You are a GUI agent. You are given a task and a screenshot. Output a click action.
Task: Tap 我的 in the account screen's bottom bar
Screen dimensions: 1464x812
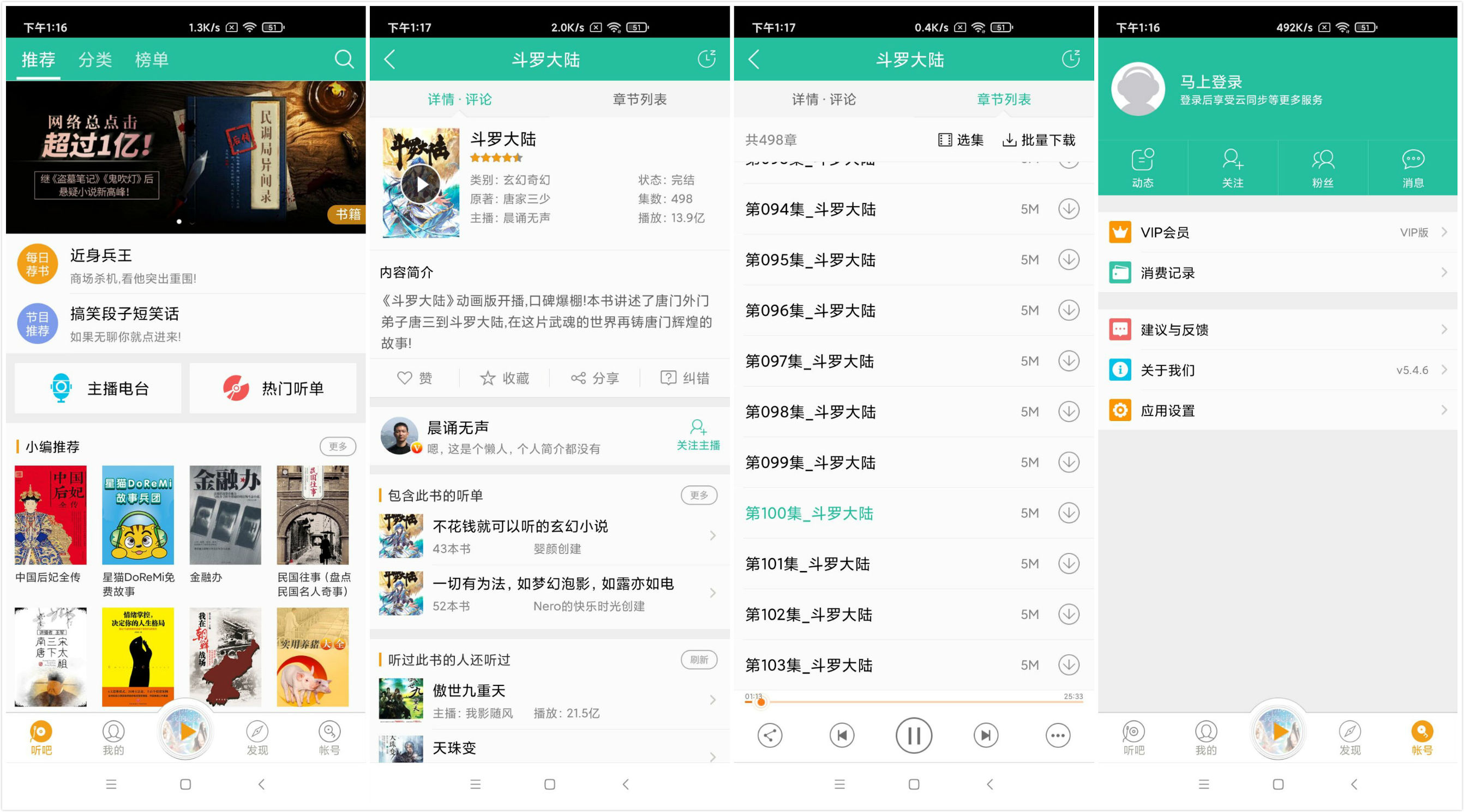pyautogui.click(x=1205, y=738)
